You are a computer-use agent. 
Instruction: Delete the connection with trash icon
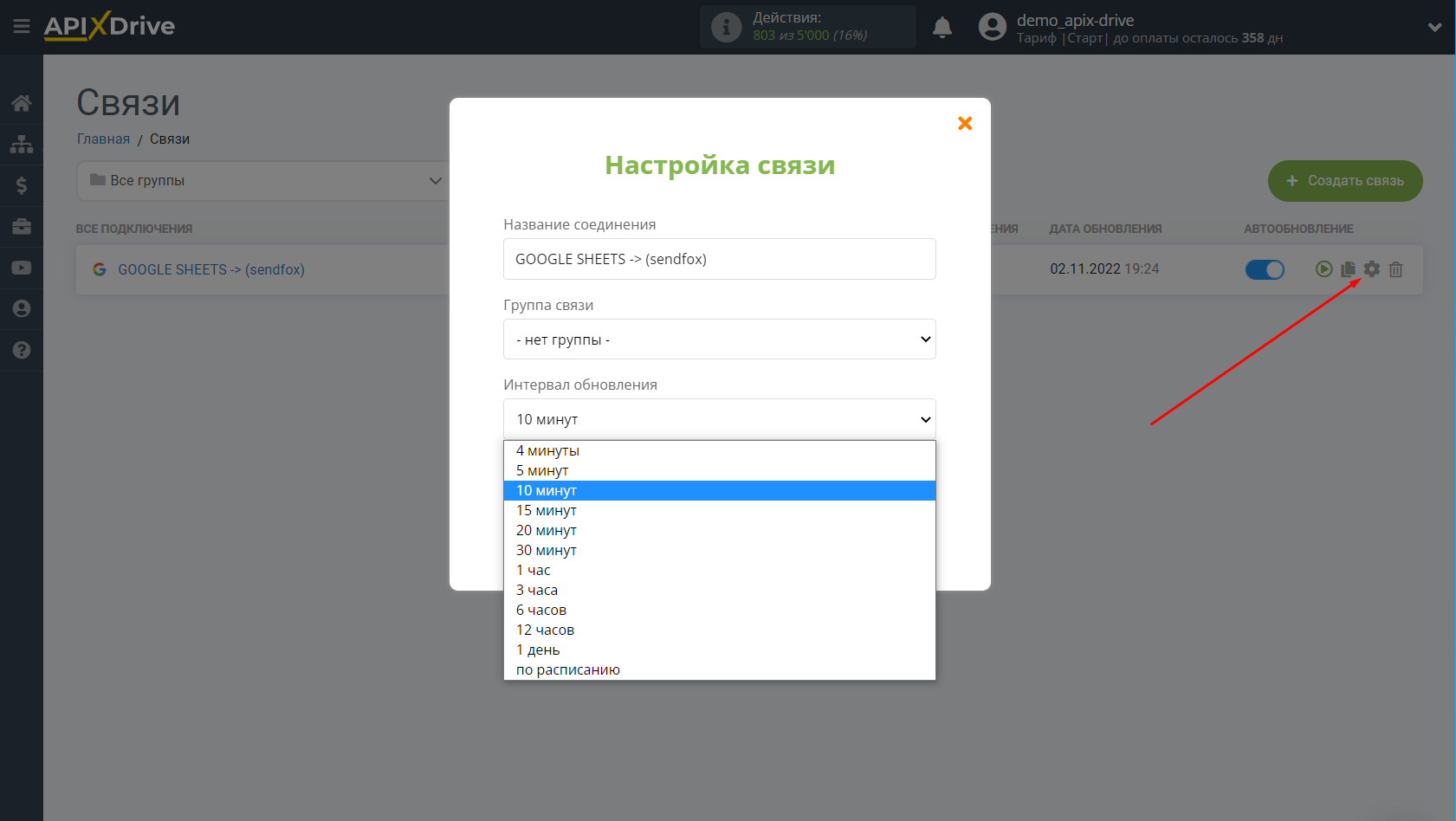1395,269
